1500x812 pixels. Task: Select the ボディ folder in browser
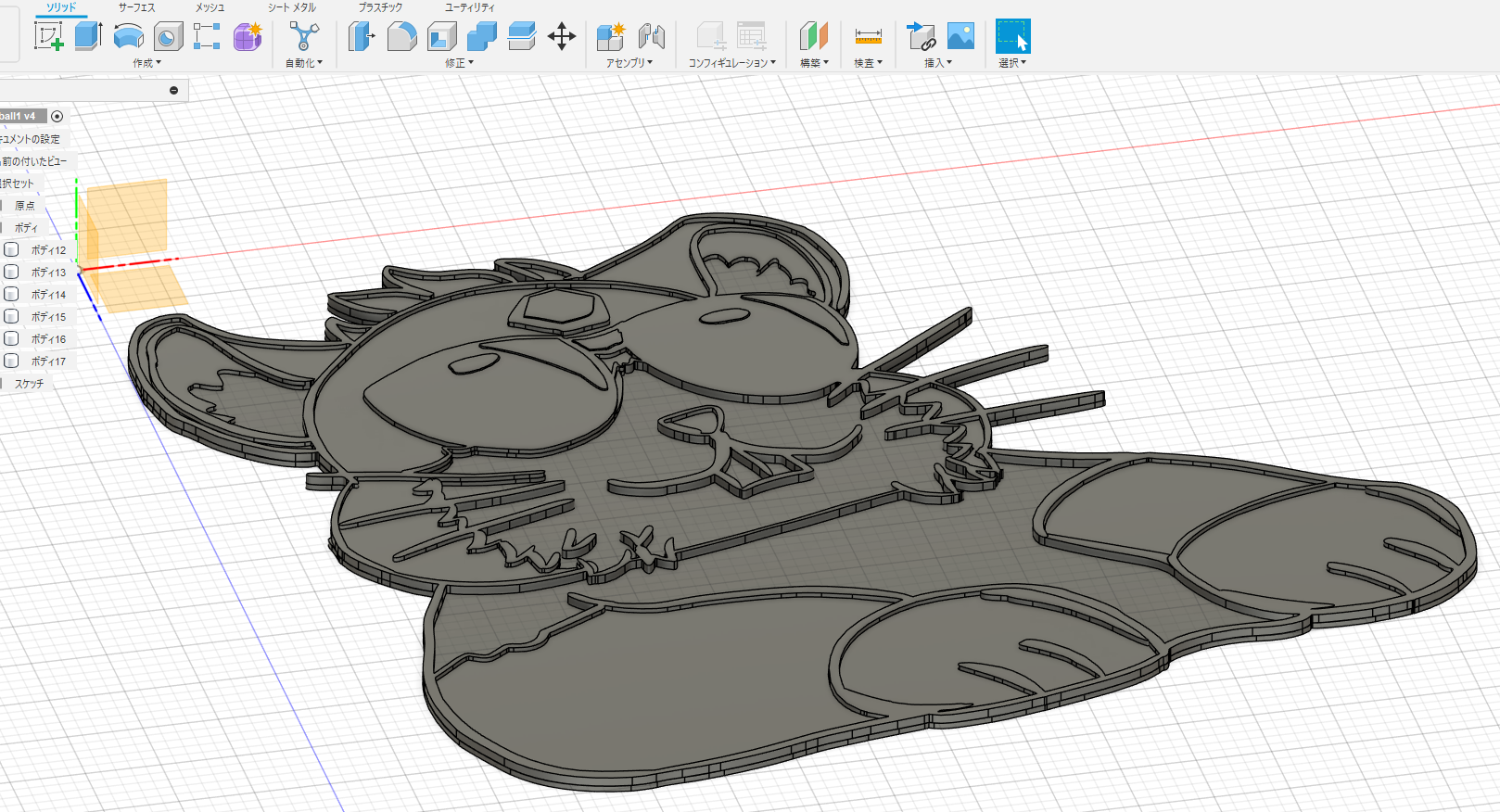(x=26, y=228)
